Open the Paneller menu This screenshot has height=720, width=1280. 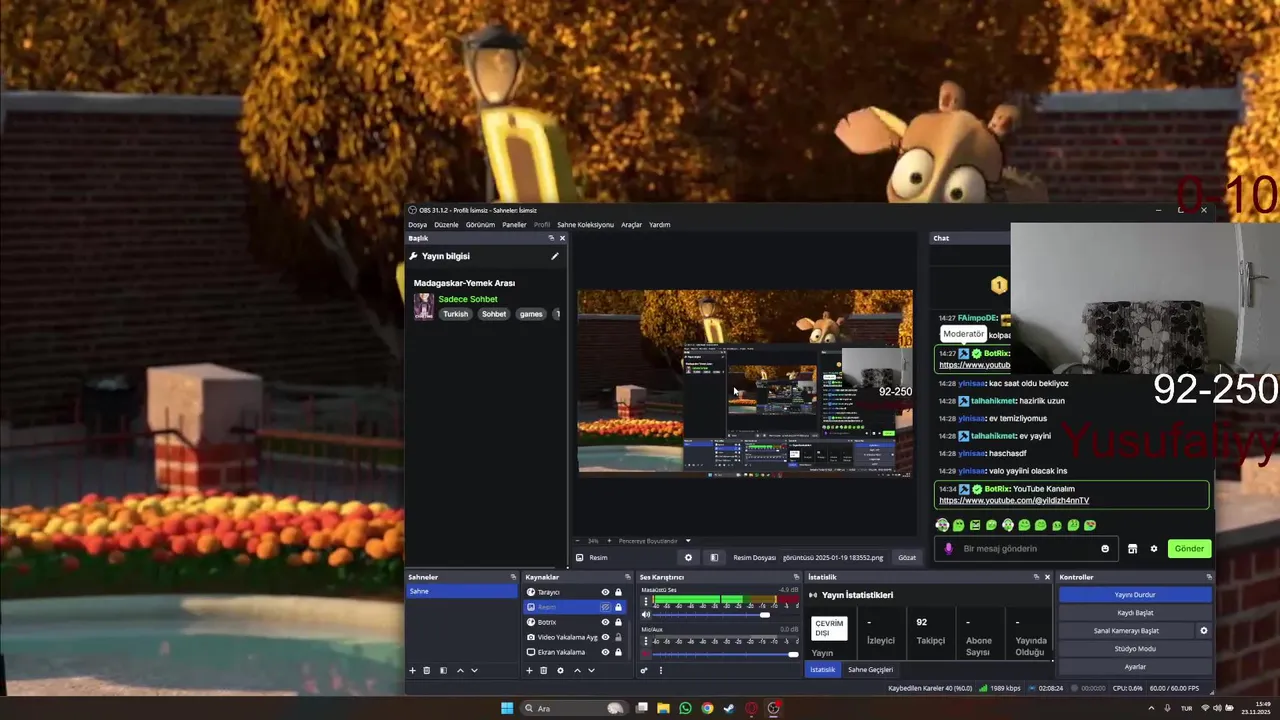(514, 225)
